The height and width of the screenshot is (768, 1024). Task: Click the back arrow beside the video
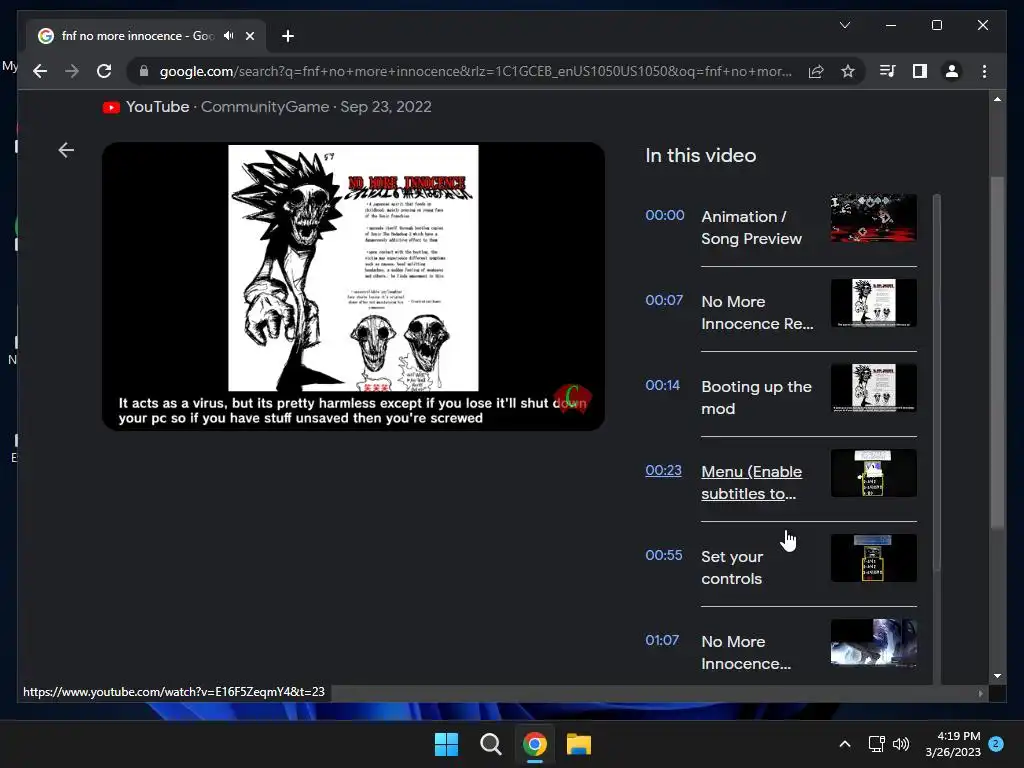click(x=66, y=150)
